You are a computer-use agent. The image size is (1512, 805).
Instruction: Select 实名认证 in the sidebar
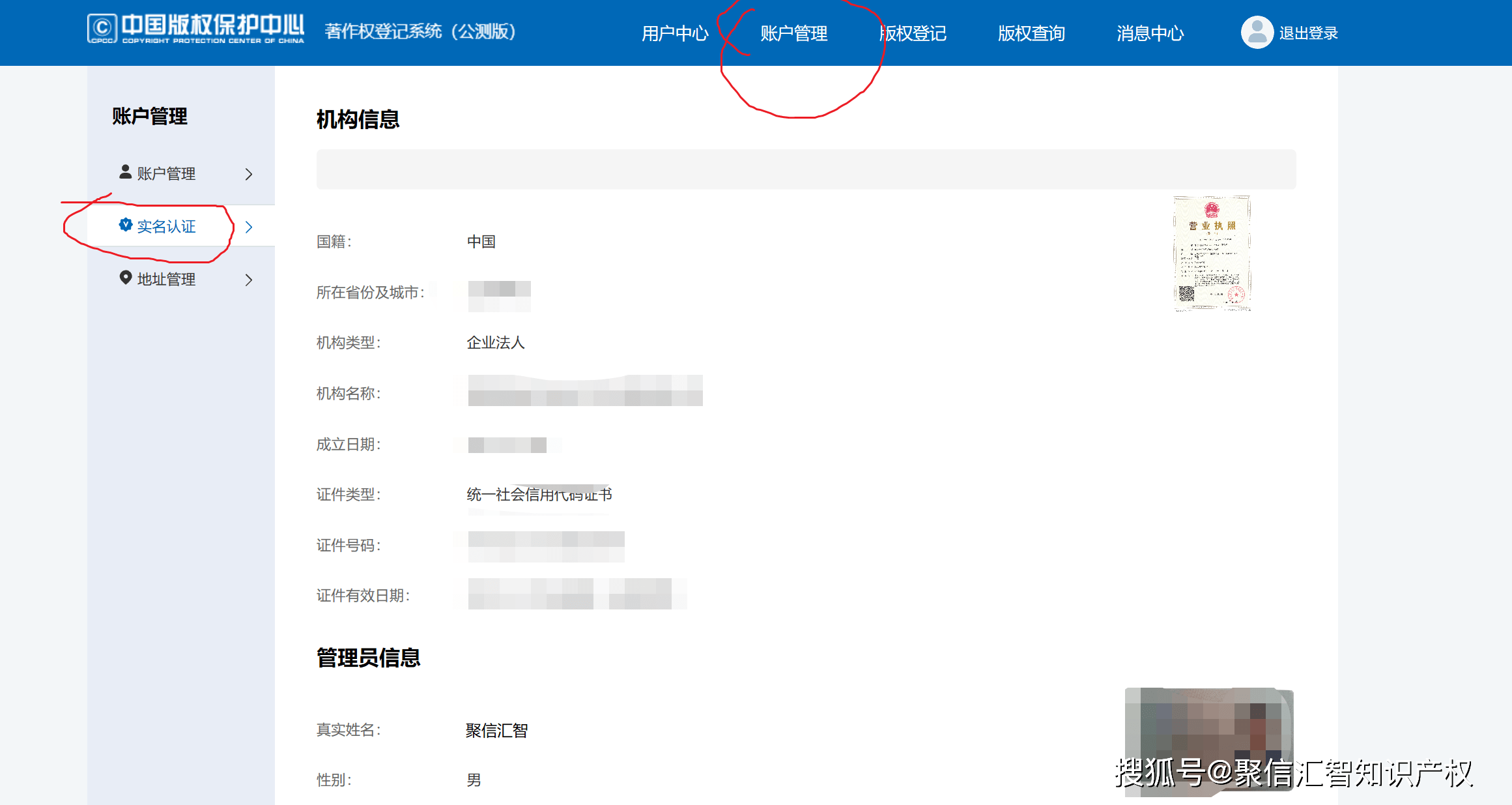pyautogui.click(x=166, y=226)
